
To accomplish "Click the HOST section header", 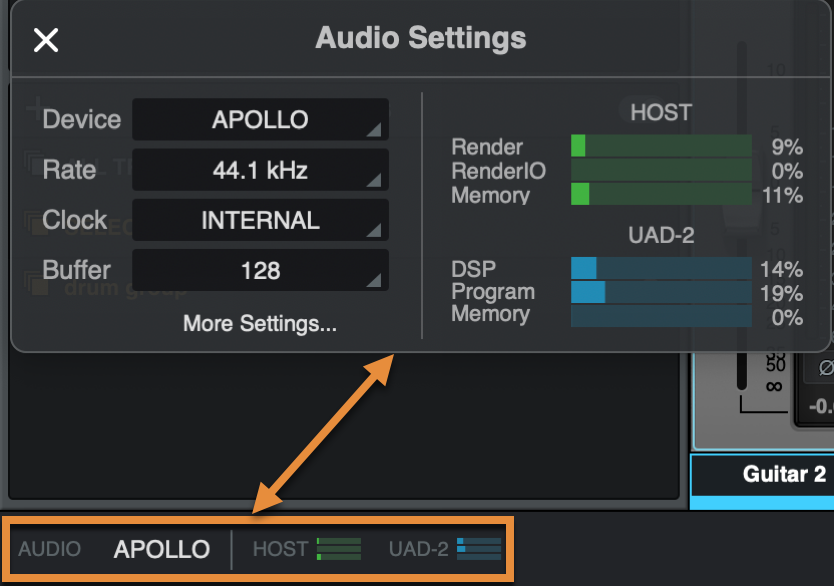I will click(x=659, y=112).
